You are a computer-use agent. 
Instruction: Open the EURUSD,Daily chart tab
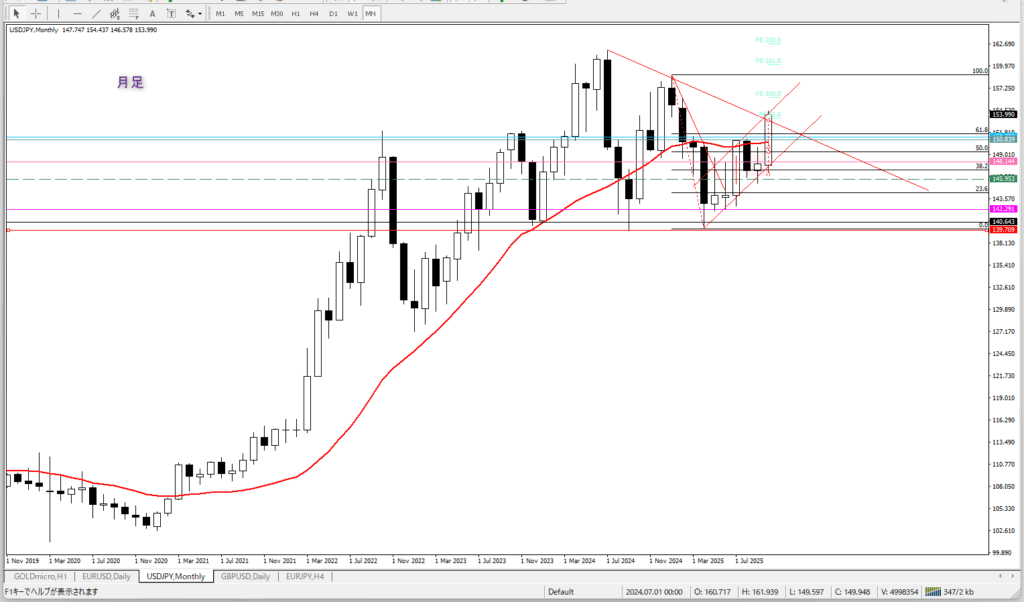[x=107, y=577]
